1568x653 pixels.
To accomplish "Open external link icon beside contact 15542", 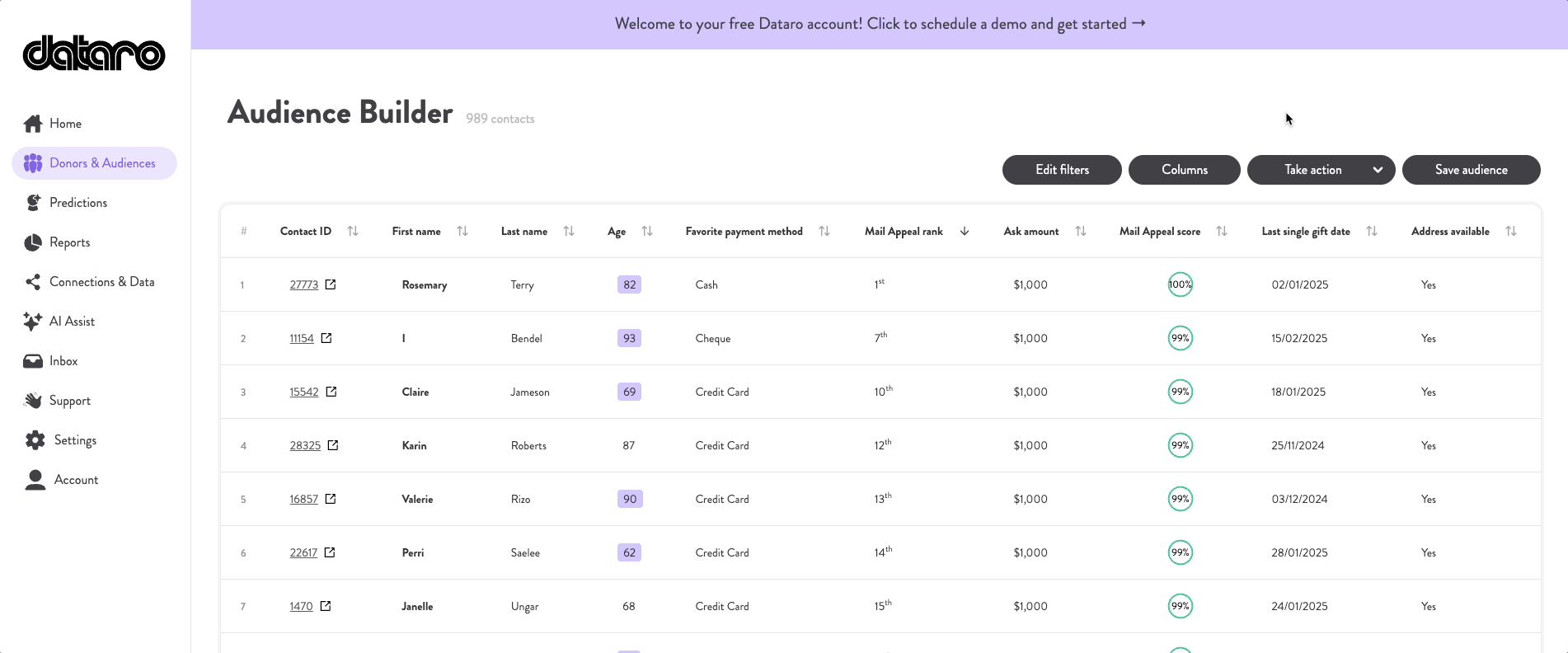I will coord(331,392).
